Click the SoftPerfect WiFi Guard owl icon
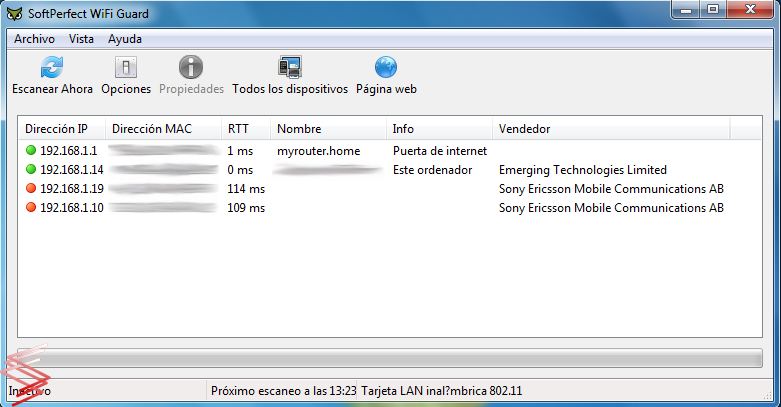Screen dimensions: 781x407 pyautogui.click(x=14, y=14)
